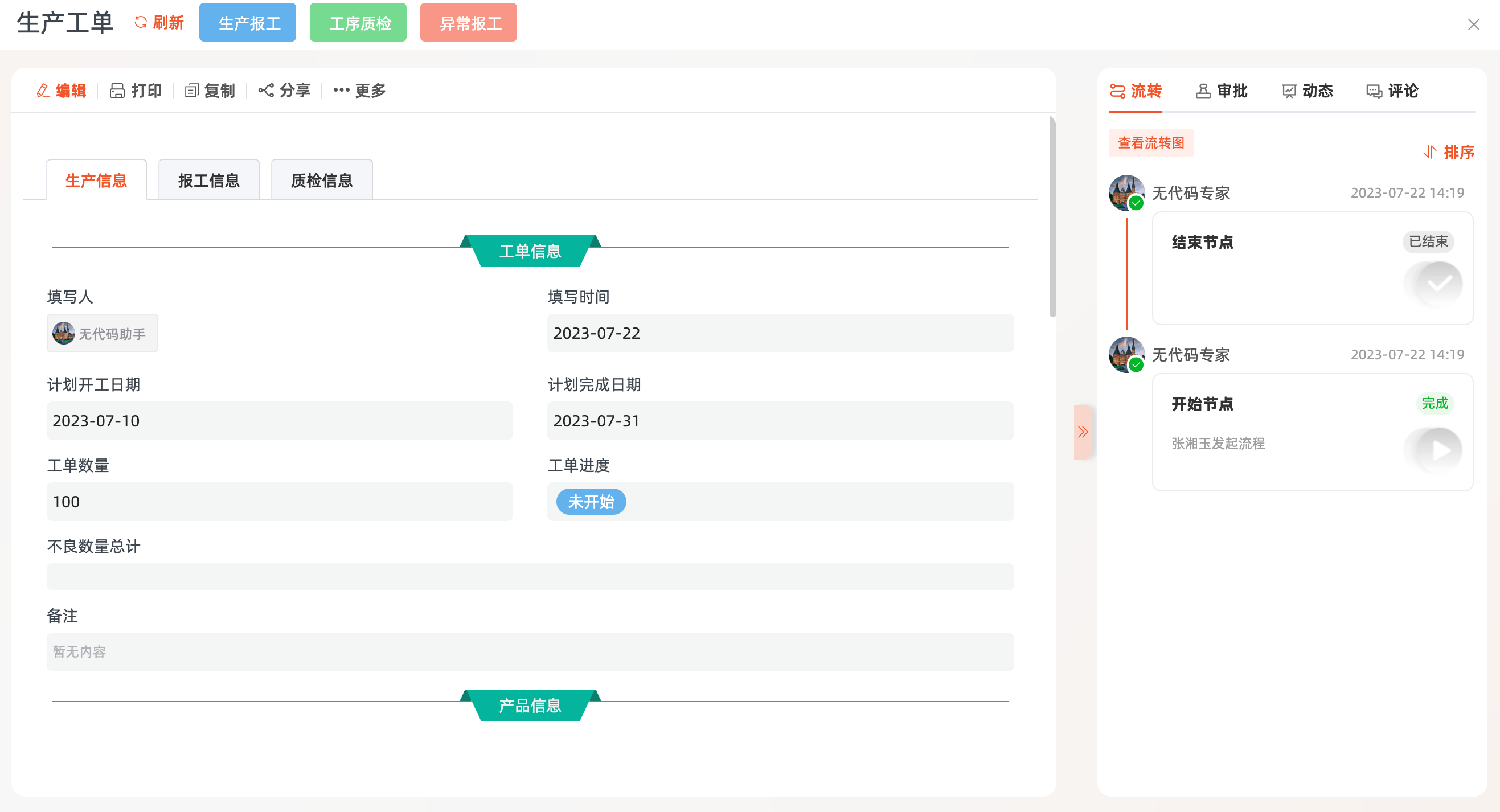Click the 编辑 pencil icon

[43, 91]
